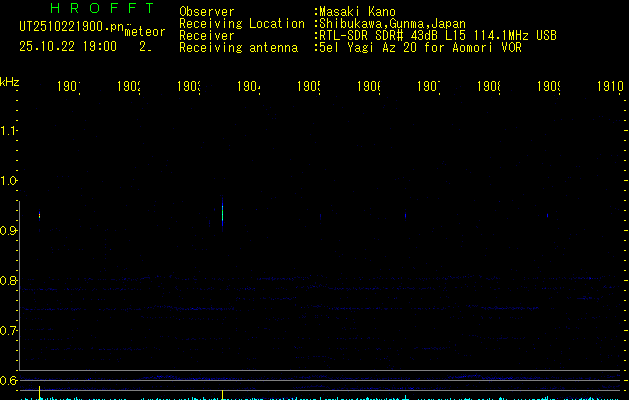The image size is (629, 400).
Task: Click the bright green meteor echo streak
Action: tap(222, 212)
